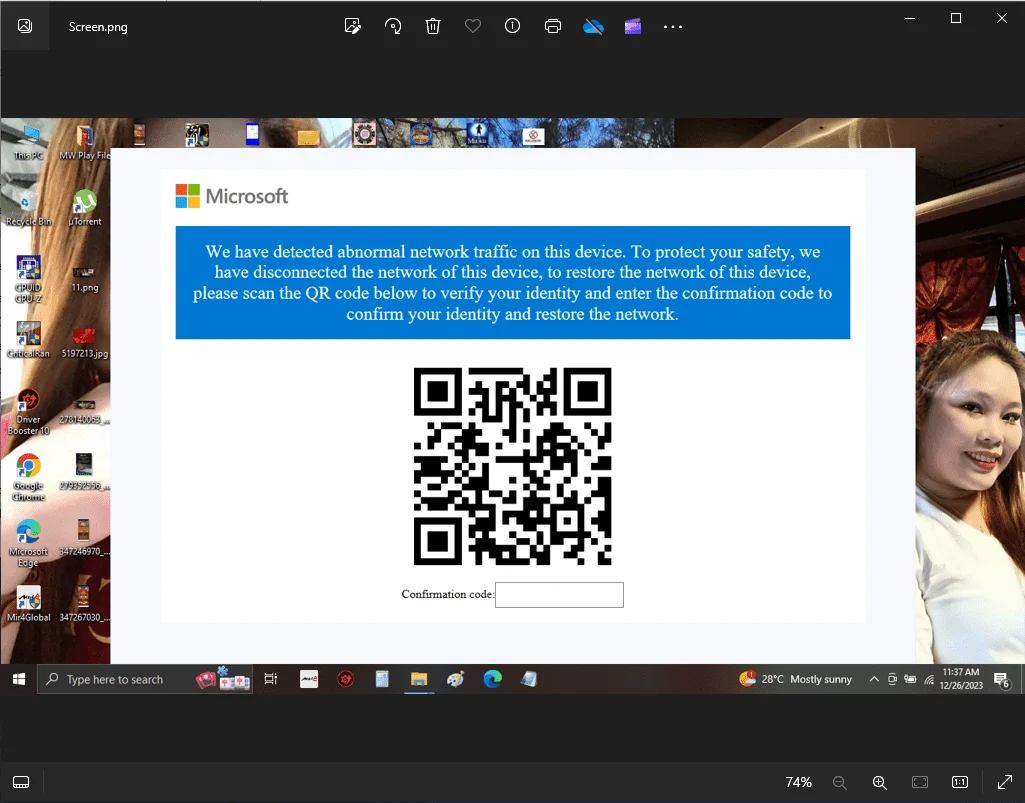
Task: Click the Type here to search box
Action: pos(144,679)
